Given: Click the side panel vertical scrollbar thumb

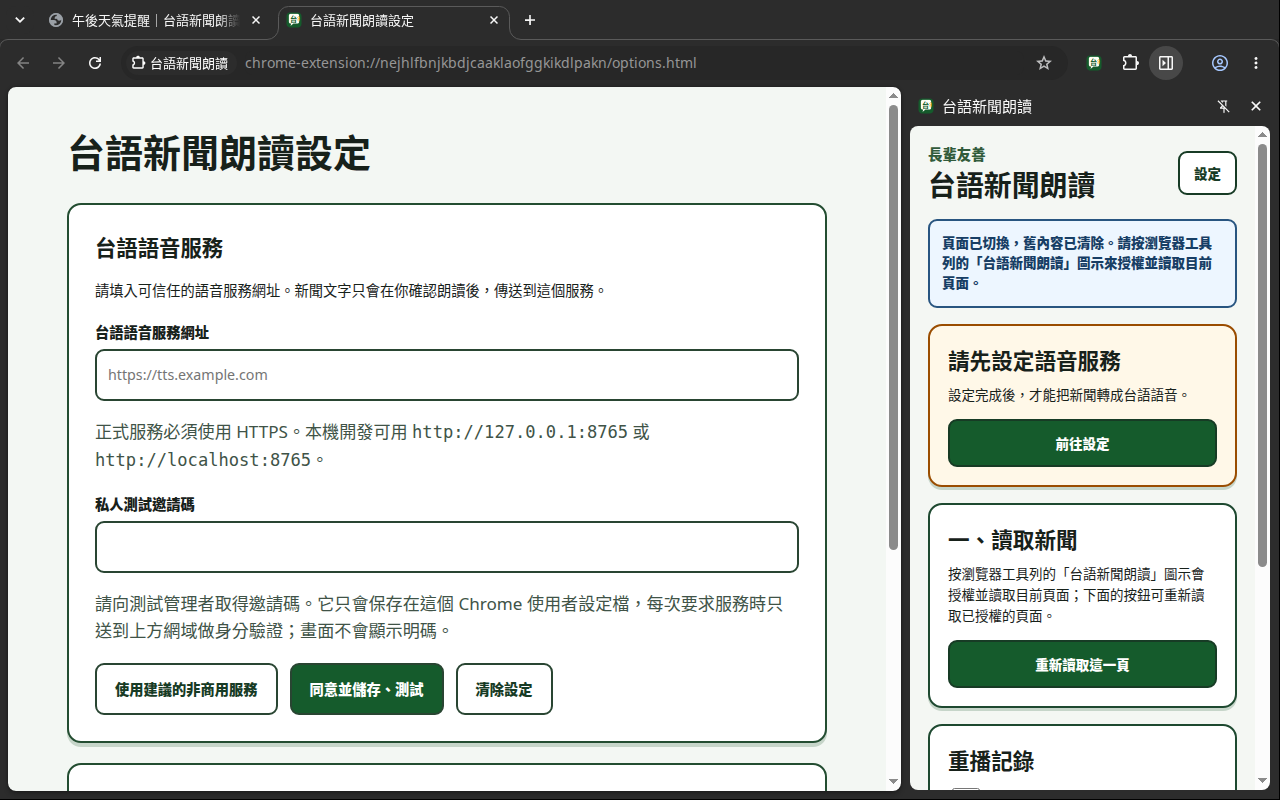Looking at the screenshot, I should pyautogui.click(x=1262, y=355).
